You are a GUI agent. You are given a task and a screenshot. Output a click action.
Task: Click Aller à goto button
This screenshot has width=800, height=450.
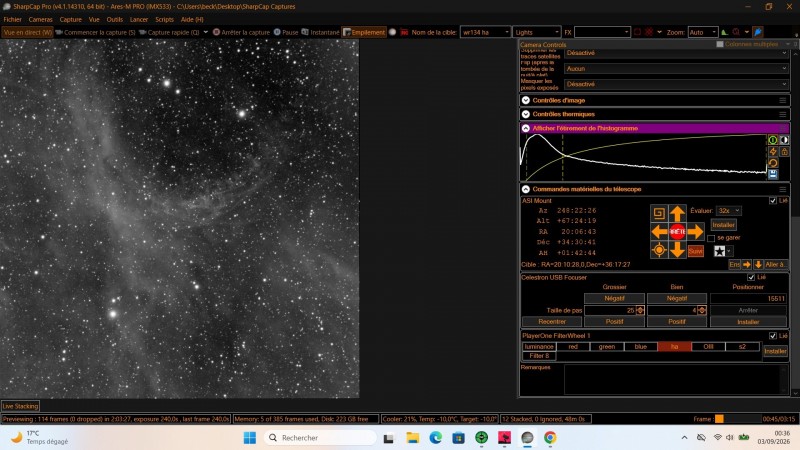[775, 264]
